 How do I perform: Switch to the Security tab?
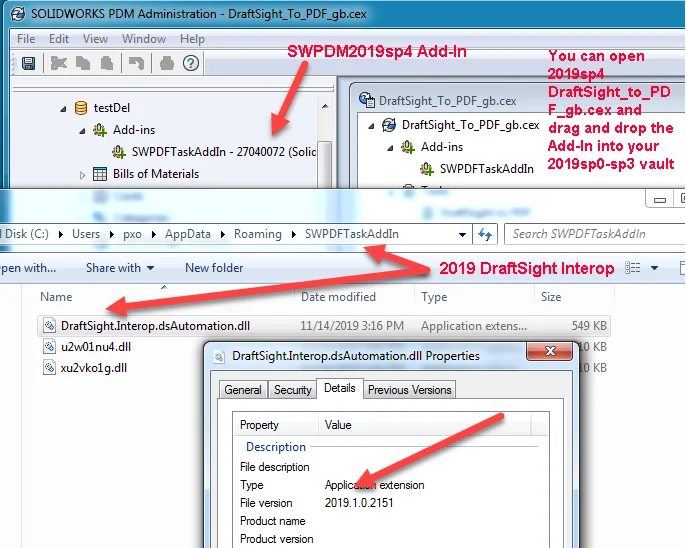292,389
